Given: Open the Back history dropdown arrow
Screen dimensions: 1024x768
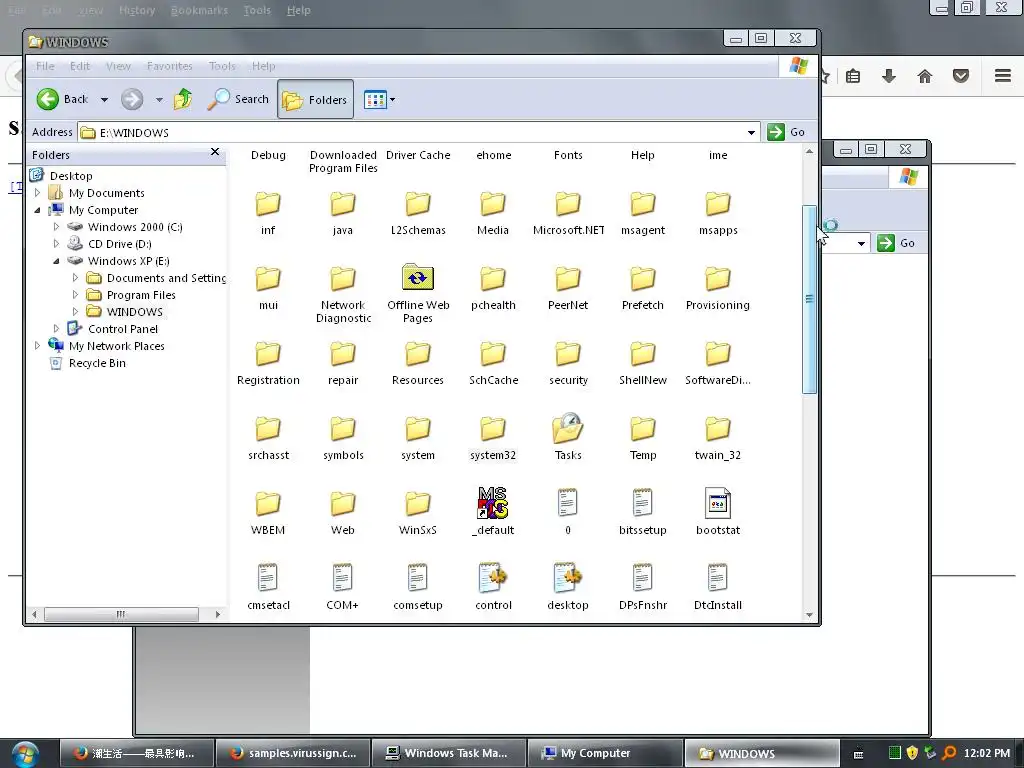Looking at the screenshot, I should [x=104, y=100].
